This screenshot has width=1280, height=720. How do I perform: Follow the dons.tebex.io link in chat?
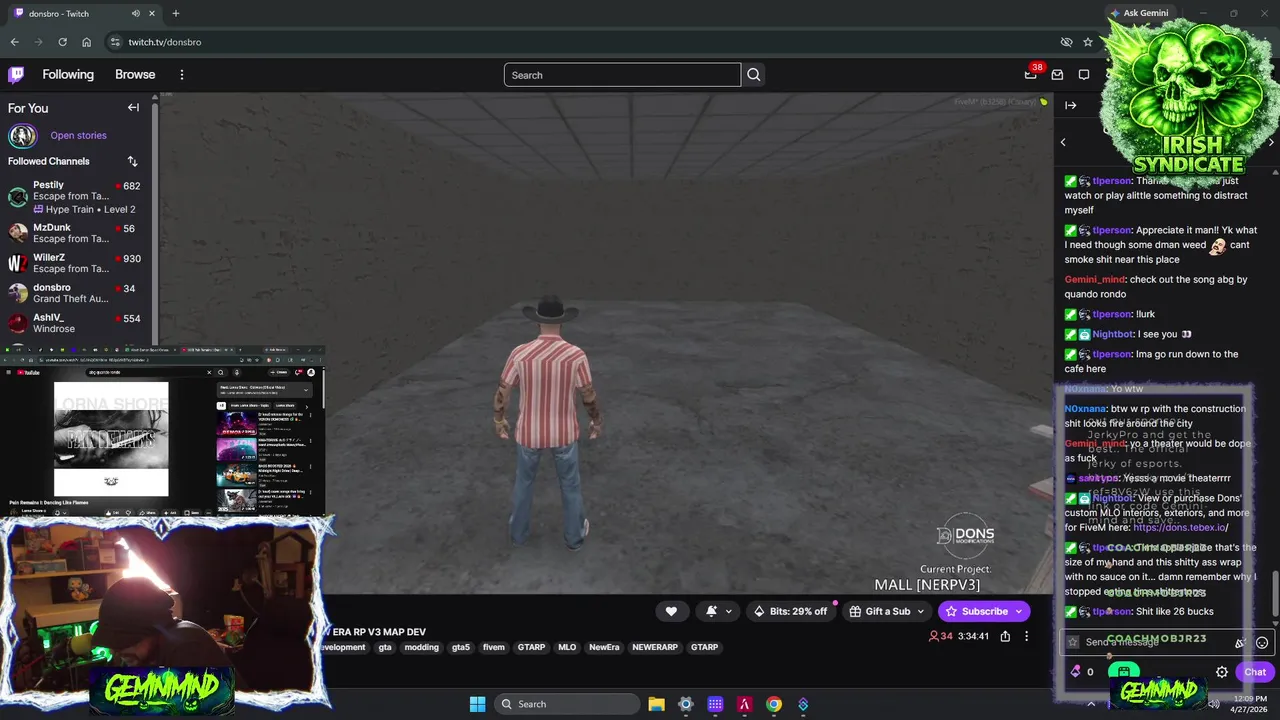point(1180,528)
